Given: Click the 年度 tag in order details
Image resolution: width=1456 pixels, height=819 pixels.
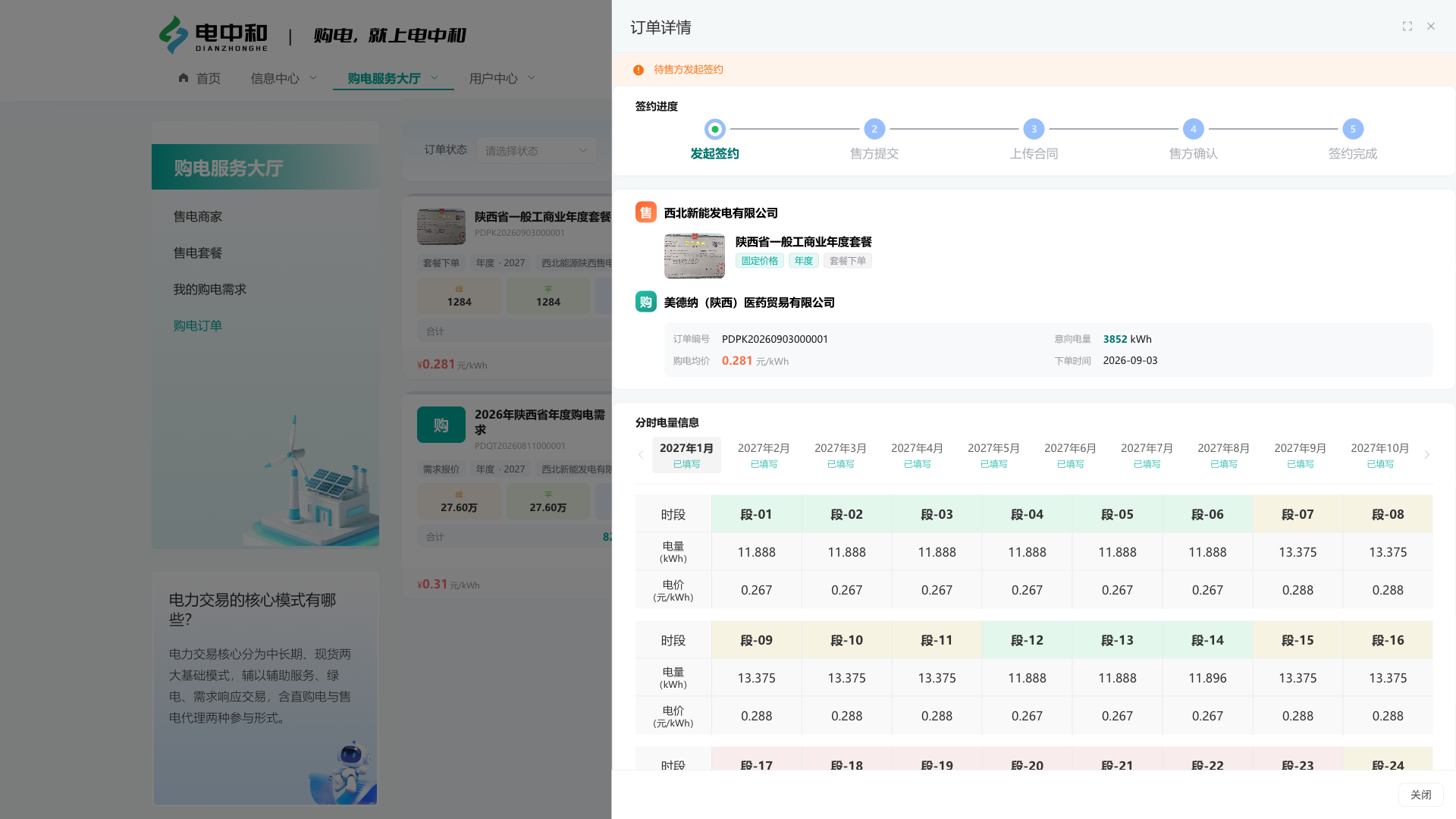Looking at the screenshot, I should pyautogui.click(x=803, y=261).
